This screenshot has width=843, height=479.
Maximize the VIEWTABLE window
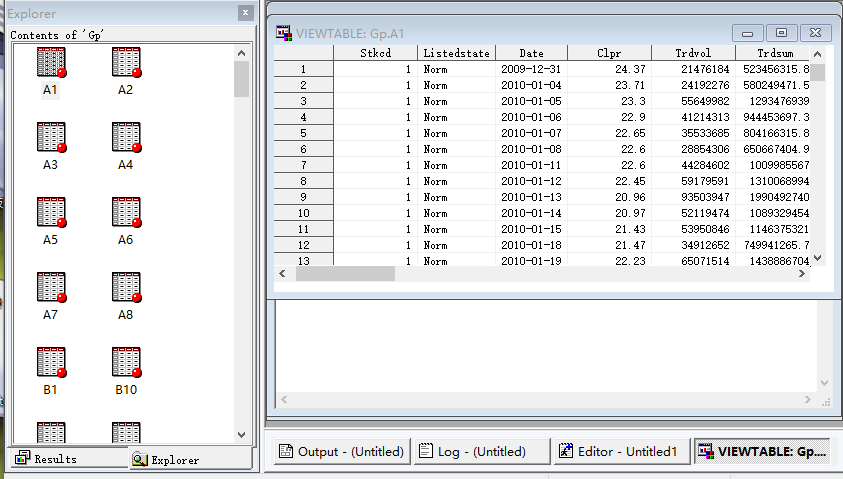click(x=781, y=33)
